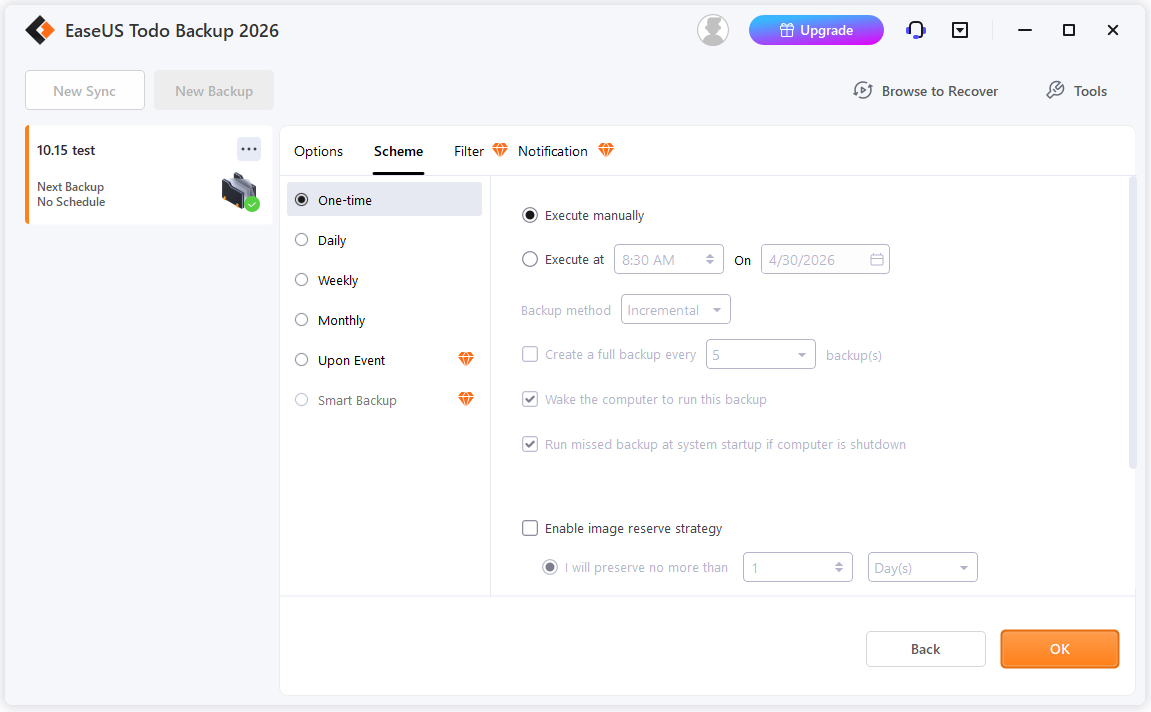Image resolution: width=1151 pixels, height=712 pixels.
Task: Click the Tools wrench icon
Action: [1055, 90]
